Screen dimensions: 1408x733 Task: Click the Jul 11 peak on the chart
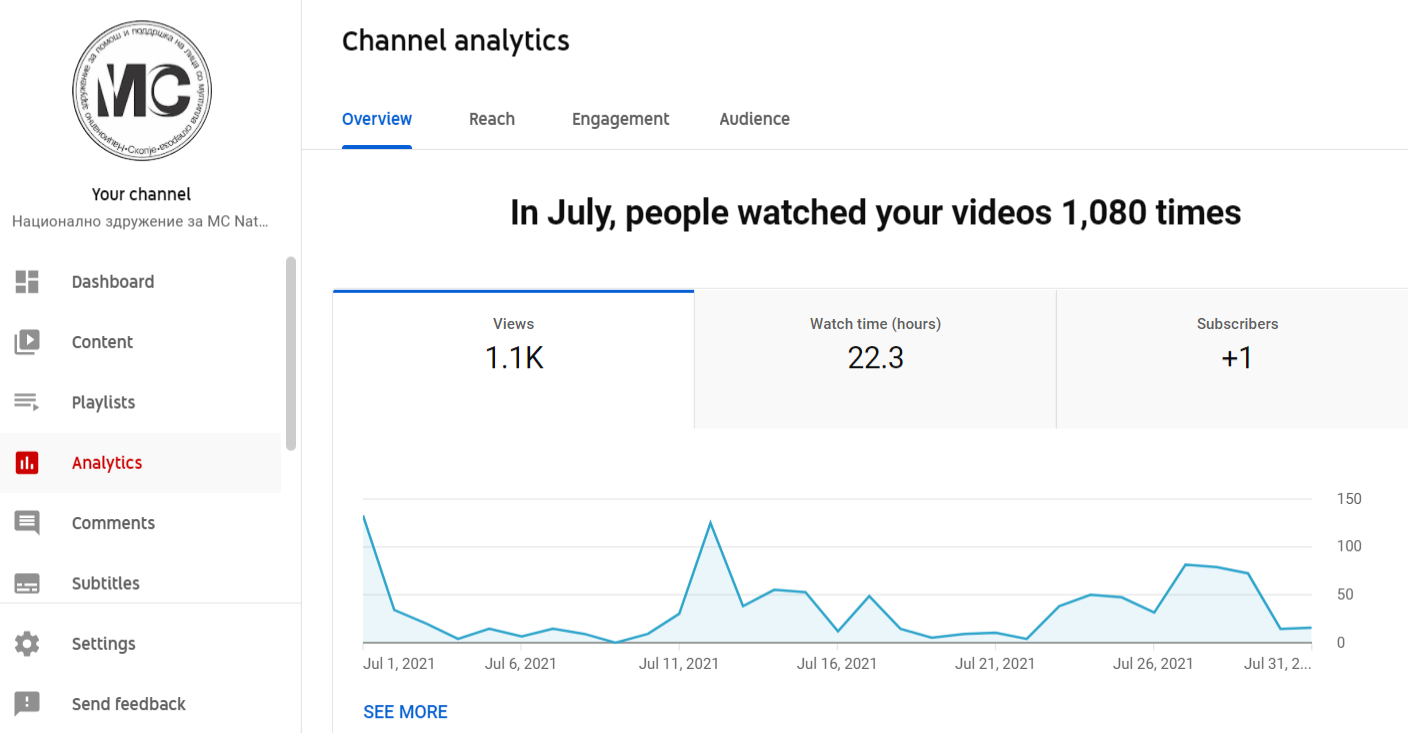[710, 523]
